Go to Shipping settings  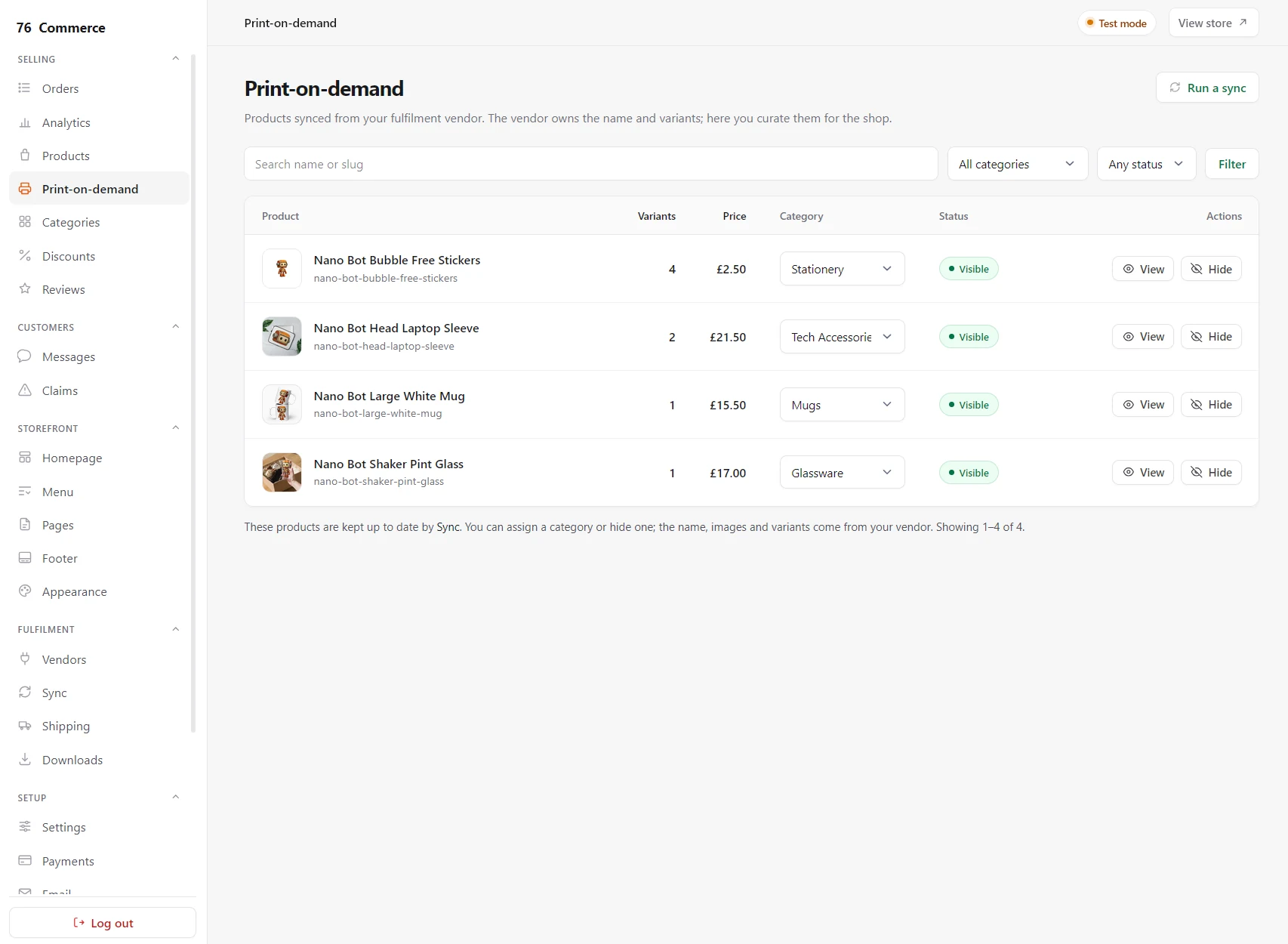(x=99, y=726)
